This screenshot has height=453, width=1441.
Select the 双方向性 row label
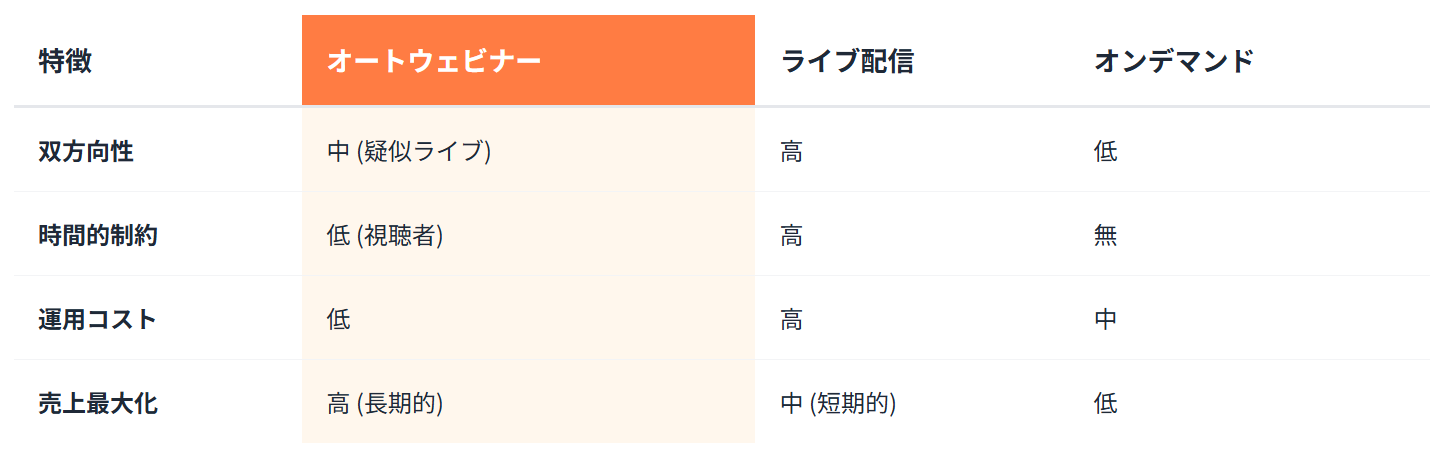point(86,152)
